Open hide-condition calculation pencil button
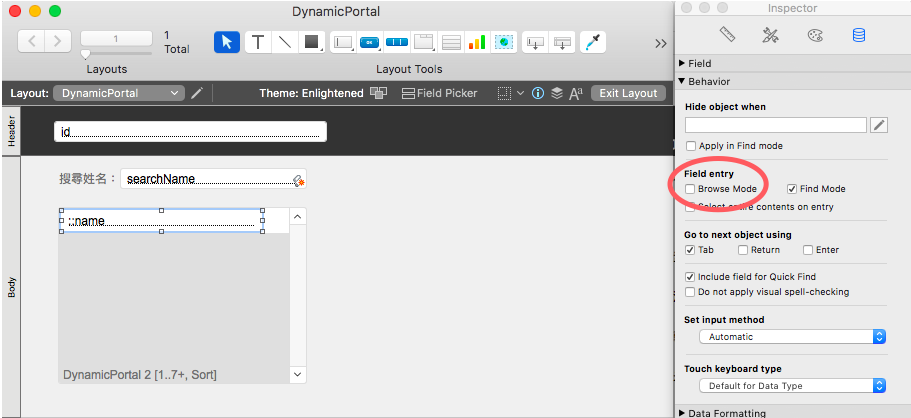 [x=879, y=125]
